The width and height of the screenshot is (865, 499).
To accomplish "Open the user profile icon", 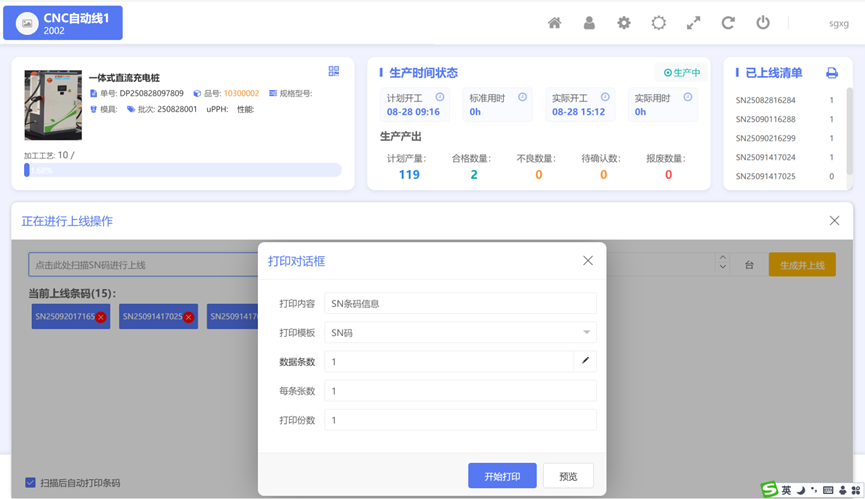I will [x=589, y=23].
